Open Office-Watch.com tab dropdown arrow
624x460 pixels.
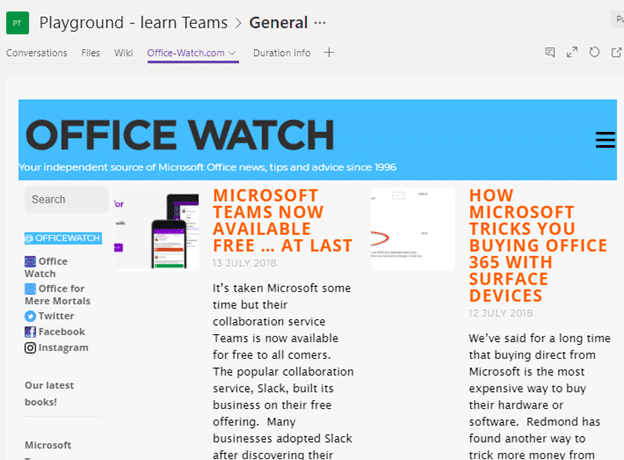click(233, 54)
